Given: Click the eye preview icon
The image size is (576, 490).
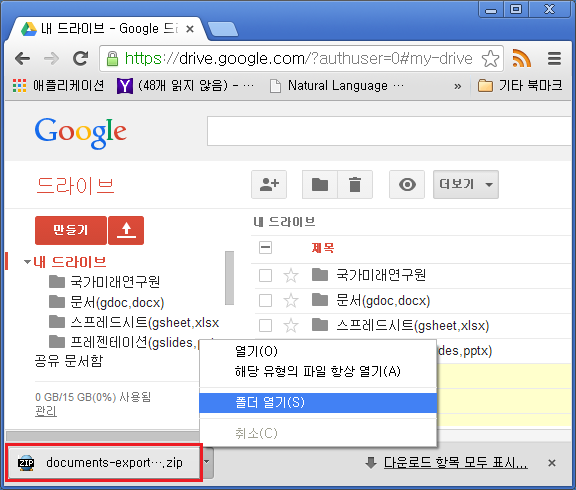Looking at the screenshot, I should pyautogui.click(x=407, y=184).
